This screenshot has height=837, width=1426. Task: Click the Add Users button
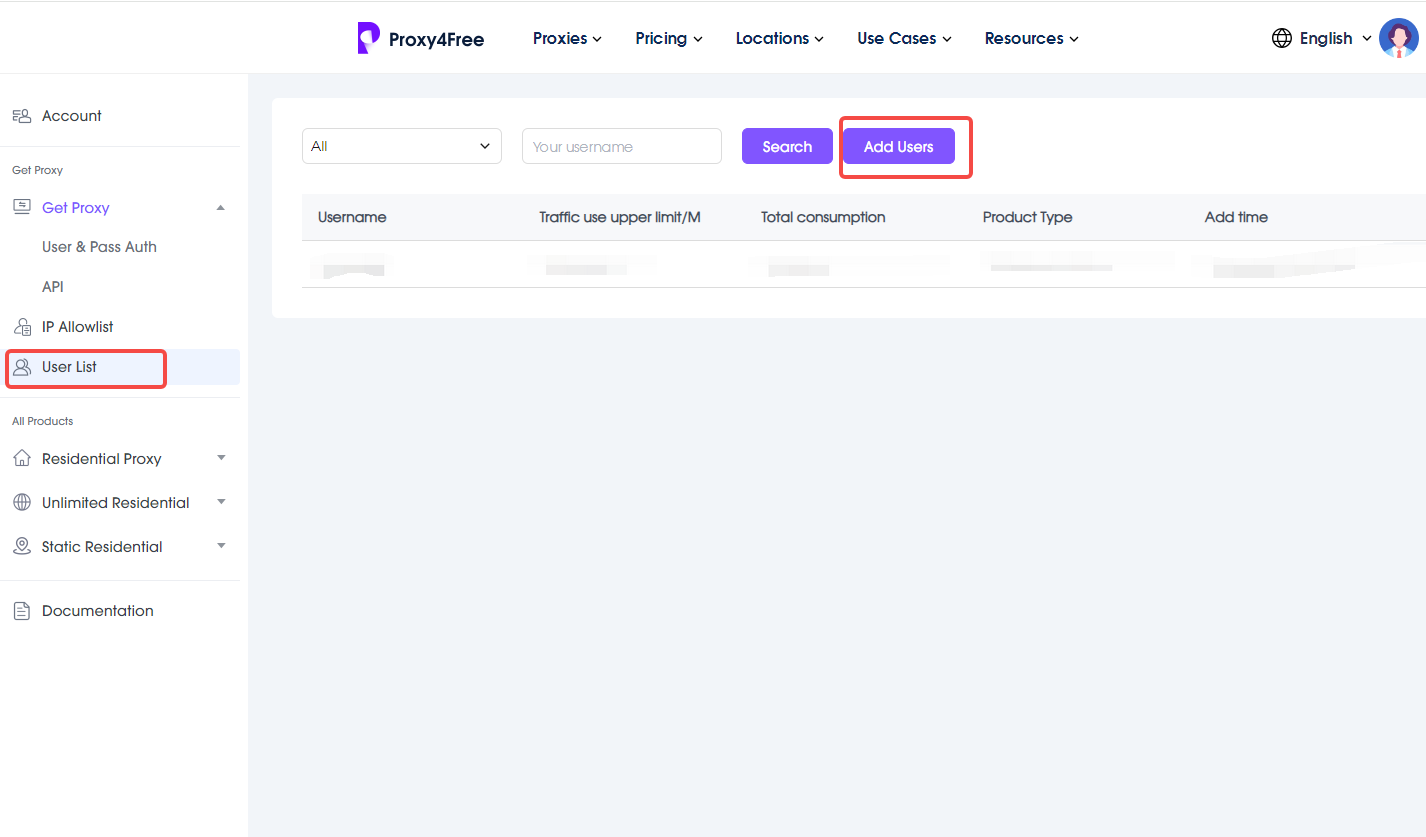pos(899,146)
